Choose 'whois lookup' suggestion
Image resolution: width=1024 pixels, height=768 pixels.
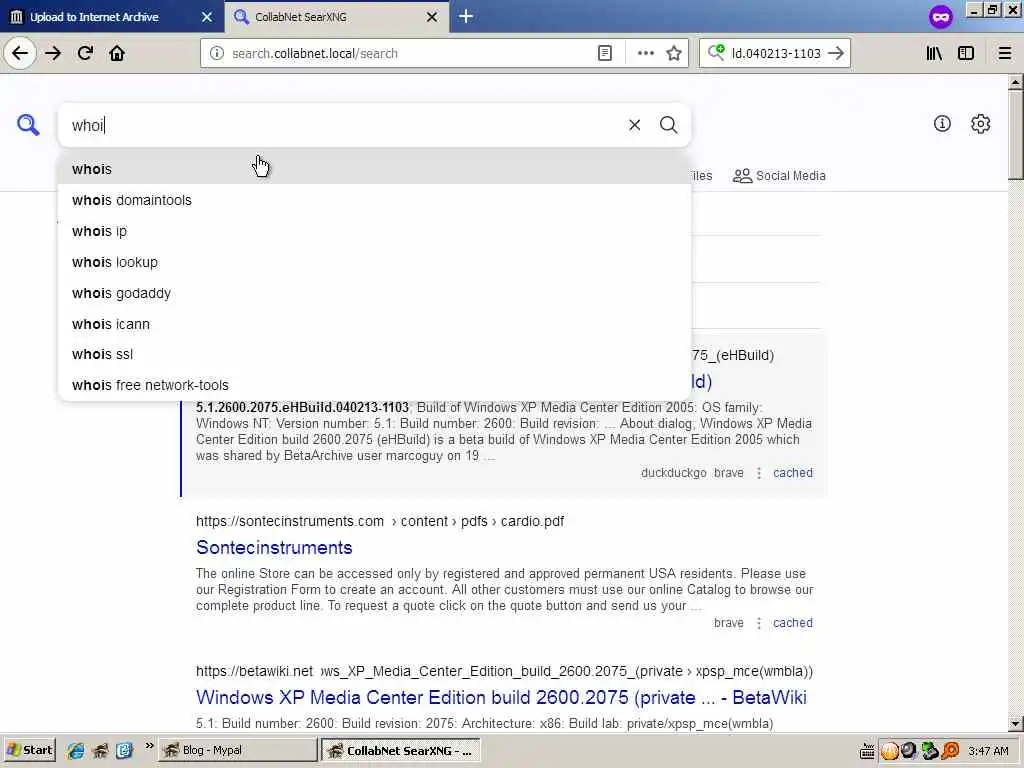pos(374,263)
